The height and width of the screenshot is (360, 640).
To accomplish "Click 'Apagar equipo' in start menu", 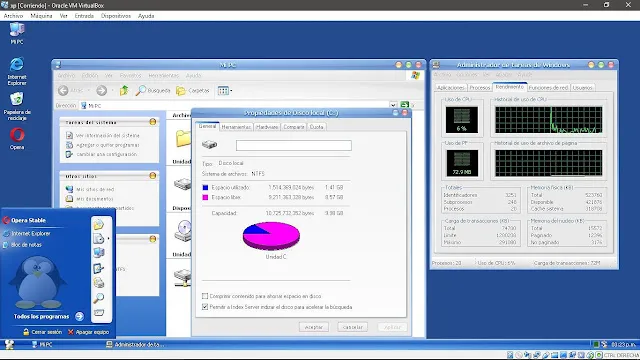I will [89, 332].
